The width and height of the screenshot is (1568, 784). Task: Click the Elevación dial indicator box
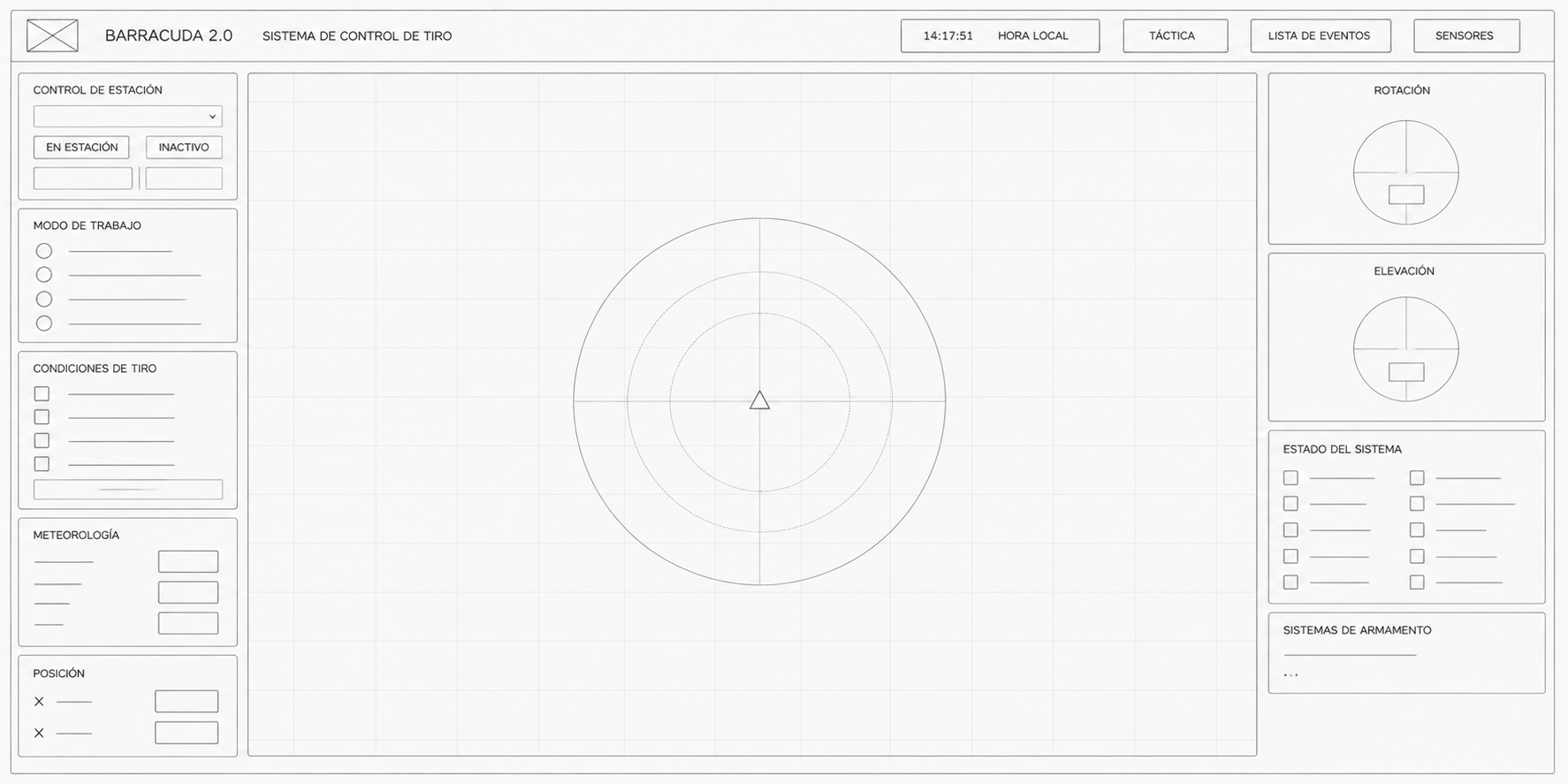pos(1405,372)
